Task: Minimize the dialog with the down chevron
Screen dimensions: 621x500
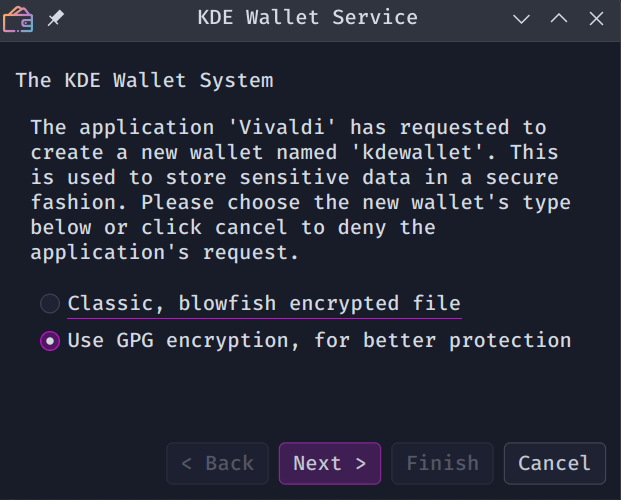Action: pos(521,18)
